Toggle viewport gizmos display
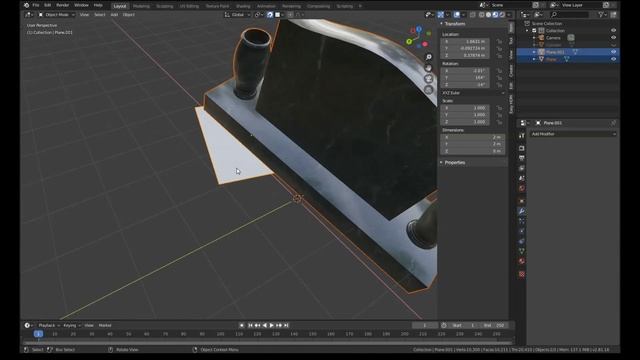 tap(441, 15)
